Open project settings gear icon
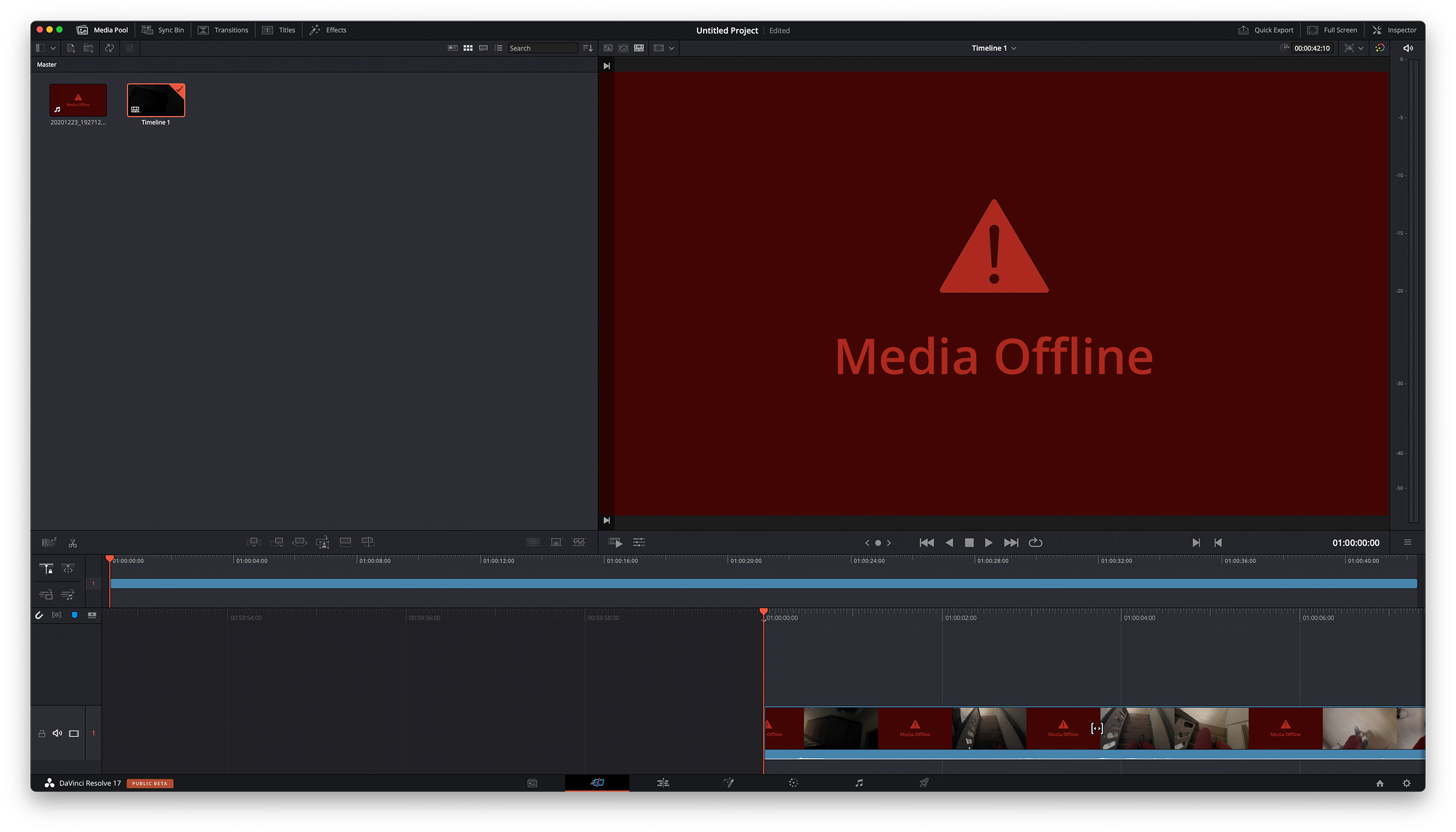The image size is (1456, 832). pyautogui.click(x=1406, y=783)
